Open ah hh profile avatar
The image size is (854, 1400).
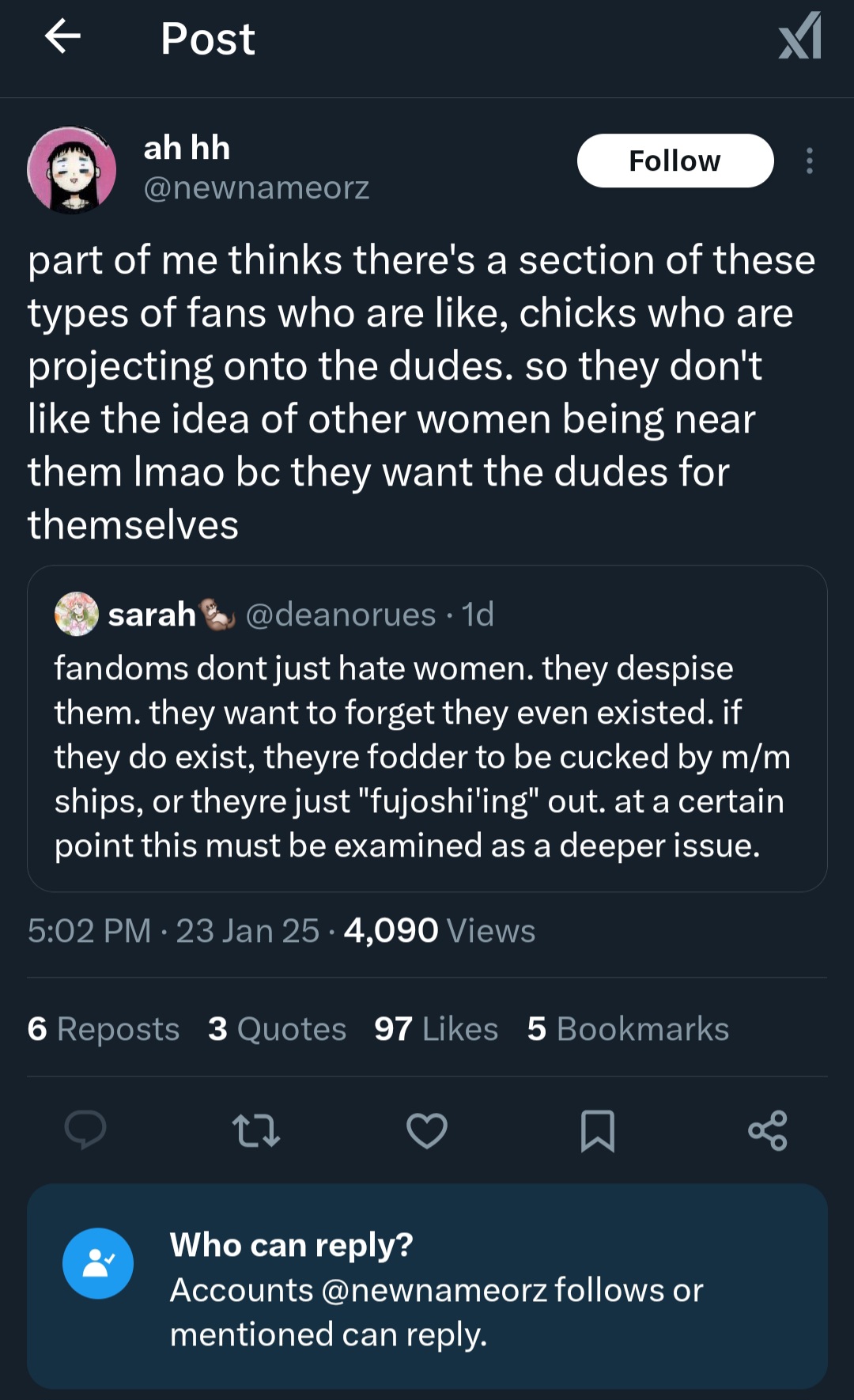tap(72, 170)
